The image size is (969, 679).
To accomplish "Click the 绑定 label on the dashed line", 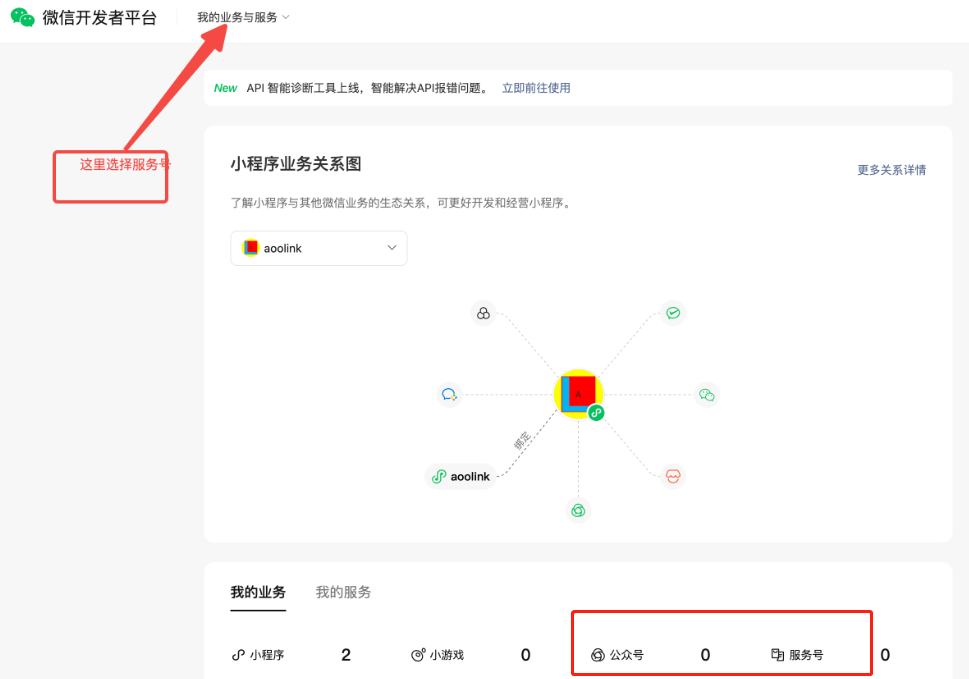I will [x=522, y=441].
